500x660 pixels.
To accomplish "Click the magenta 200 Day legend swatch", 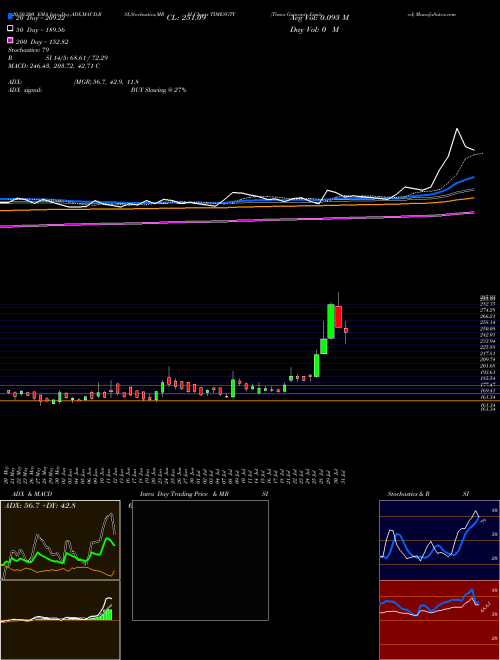I will 10,41.
